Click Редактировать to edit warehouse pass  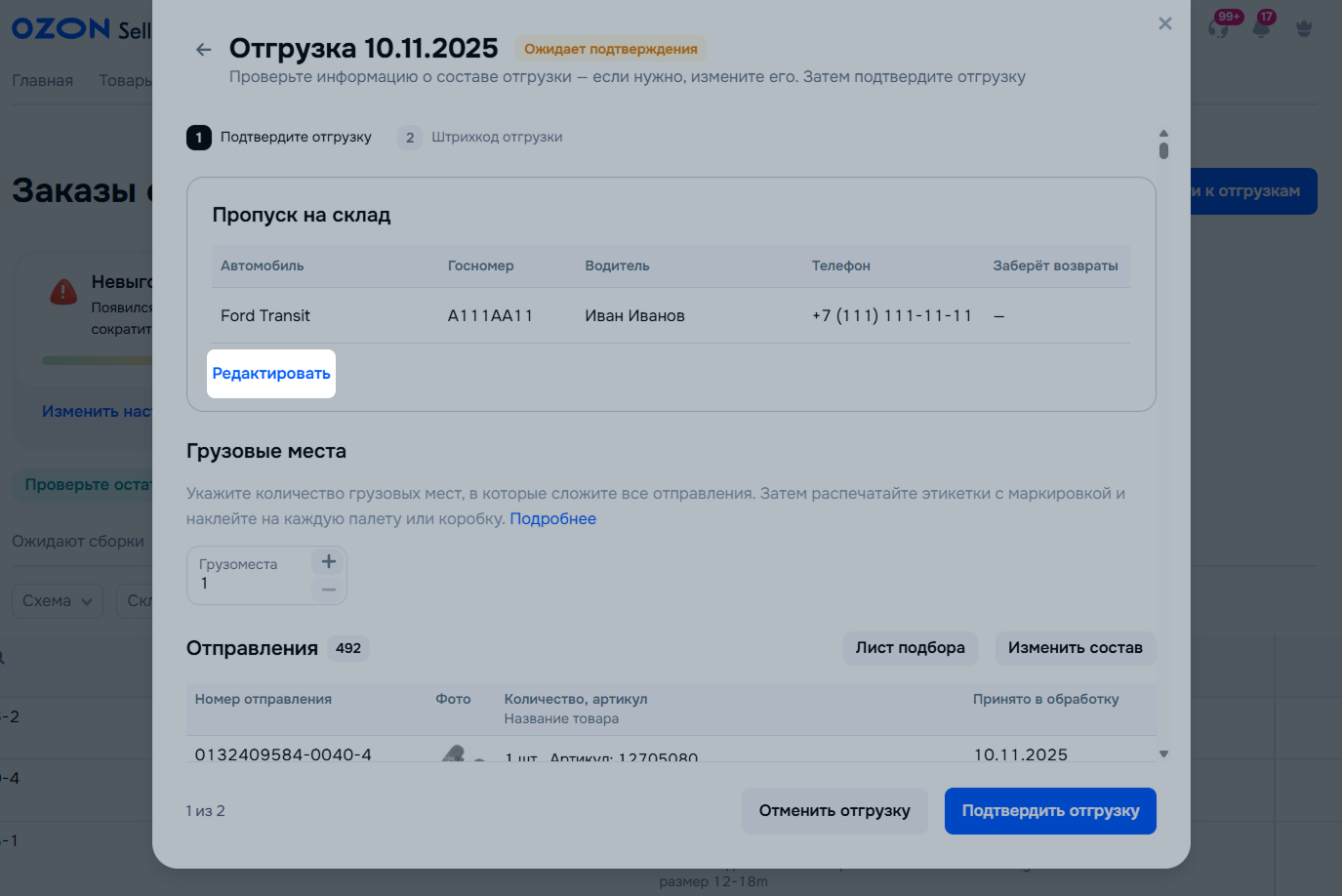(x=271, y=374)
